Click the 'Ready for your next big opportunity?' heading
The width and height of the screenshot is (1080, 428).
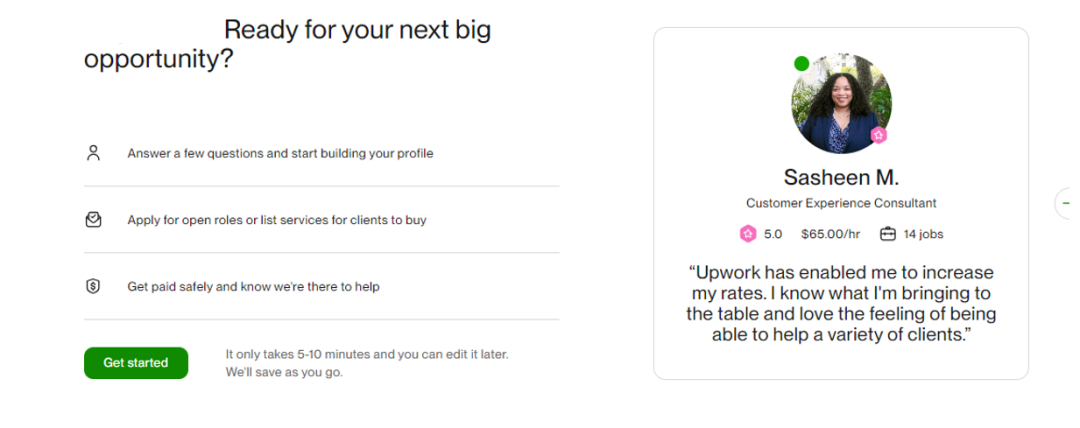pyautogui.click(x=287, y=44)
